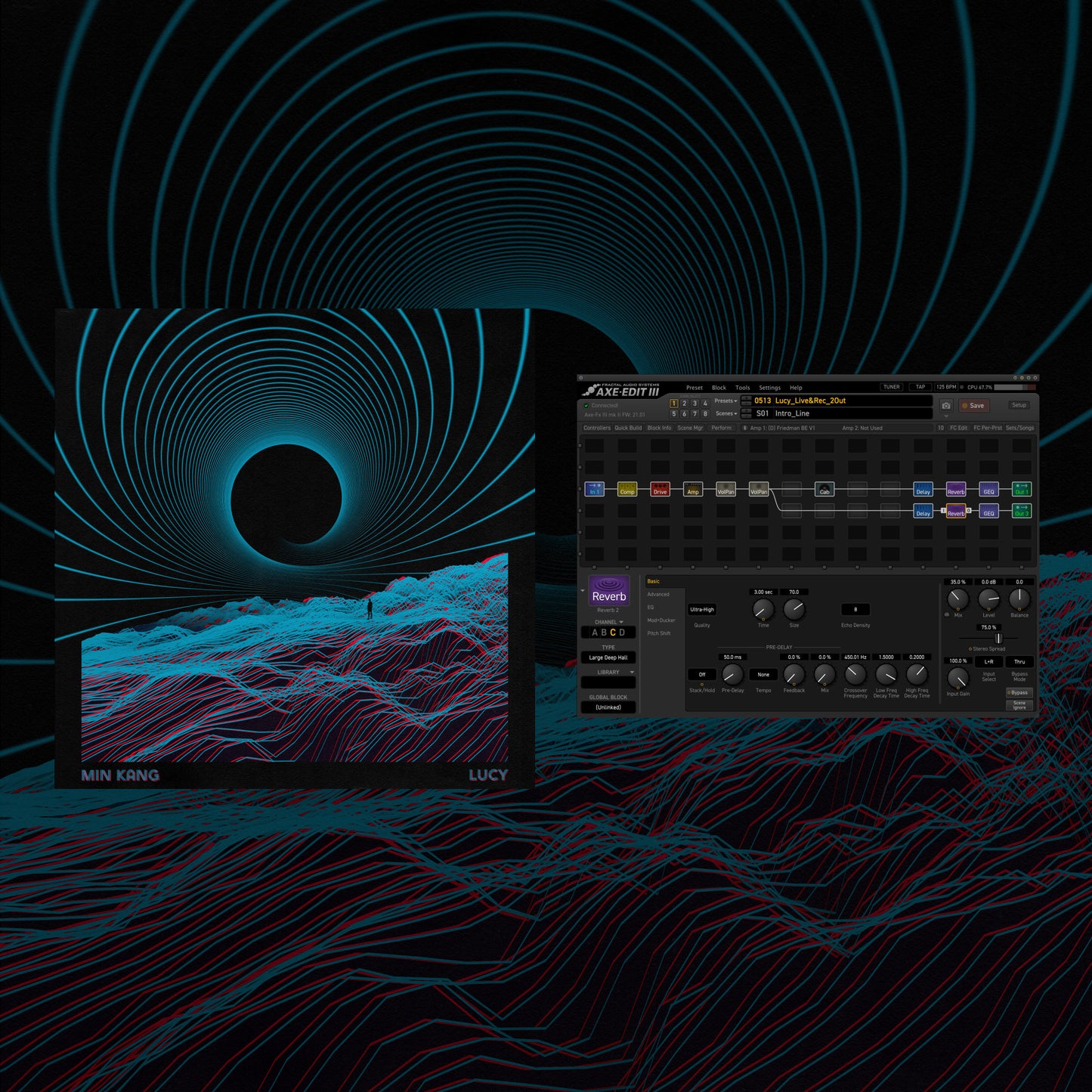Open the Drive block
The width and height of the screenshot is (1092, 1092).
click(x=660, y=490)
